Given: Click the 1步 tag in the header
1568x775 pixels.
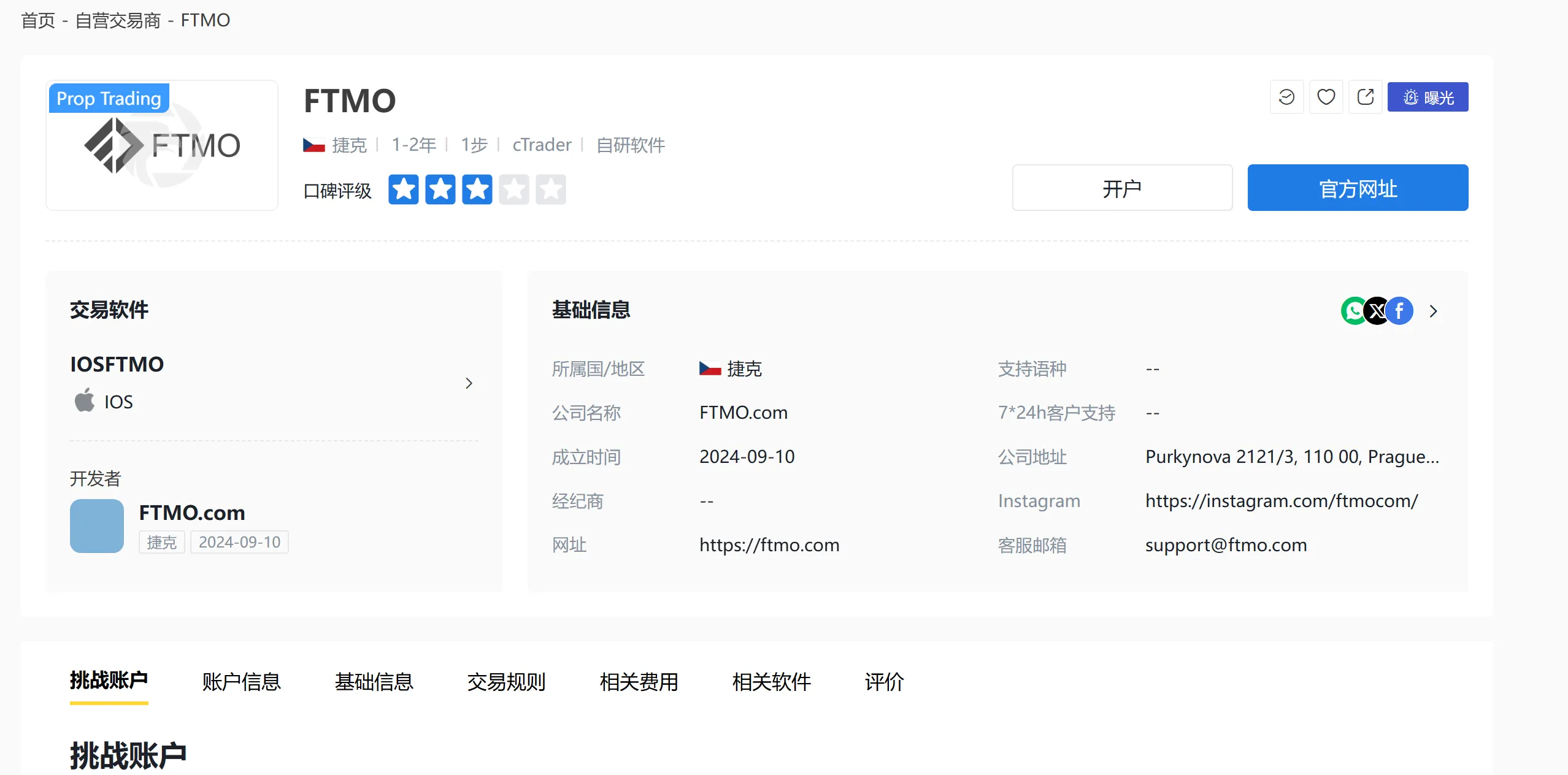Looking at the screenshot, I should pos(474,145).
